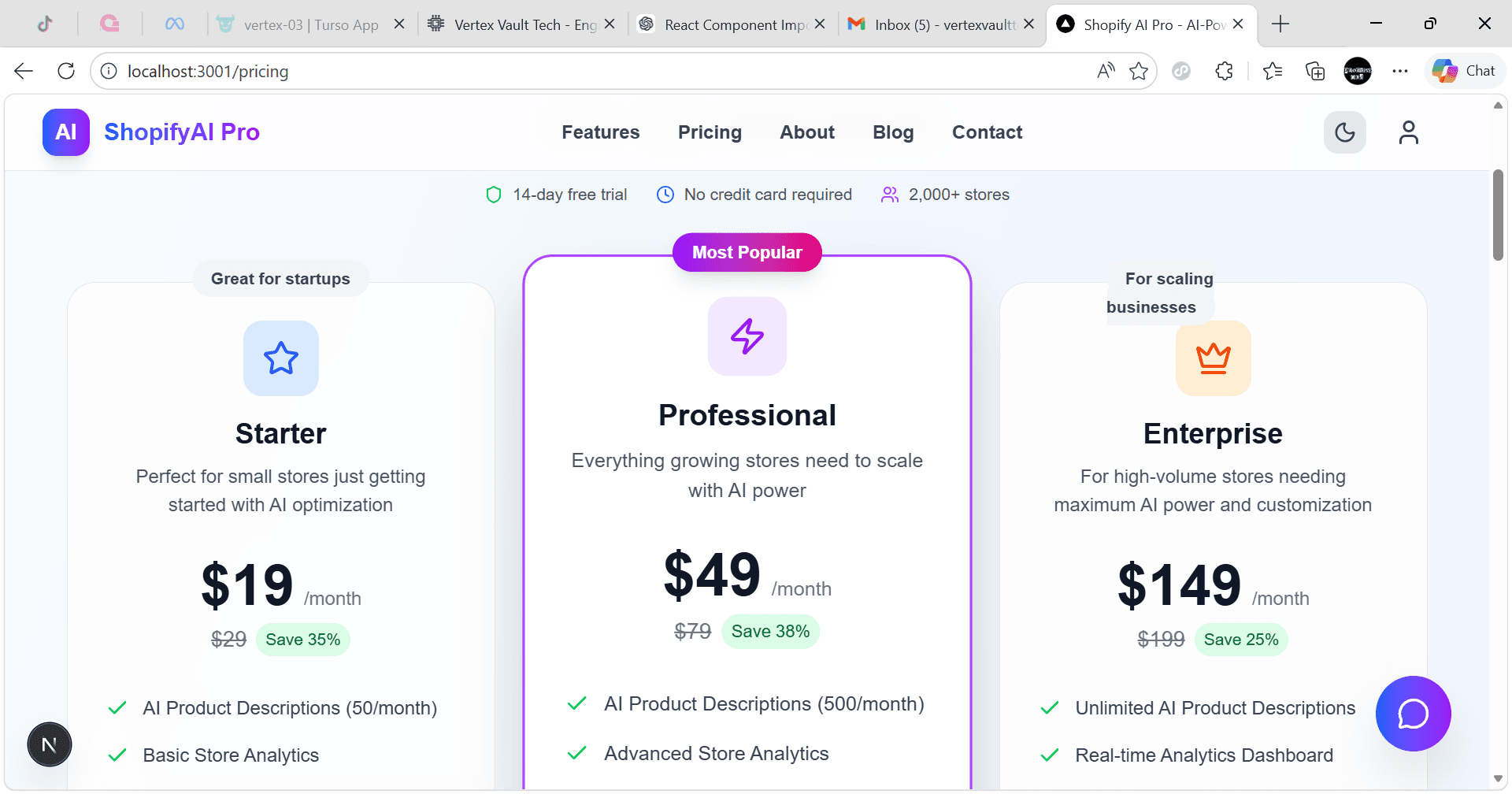Image resolution: width=1512 pixels, height=794 pixels.
Task: Close the Shopify AI Pro tab
Action: click(1238, 24)
